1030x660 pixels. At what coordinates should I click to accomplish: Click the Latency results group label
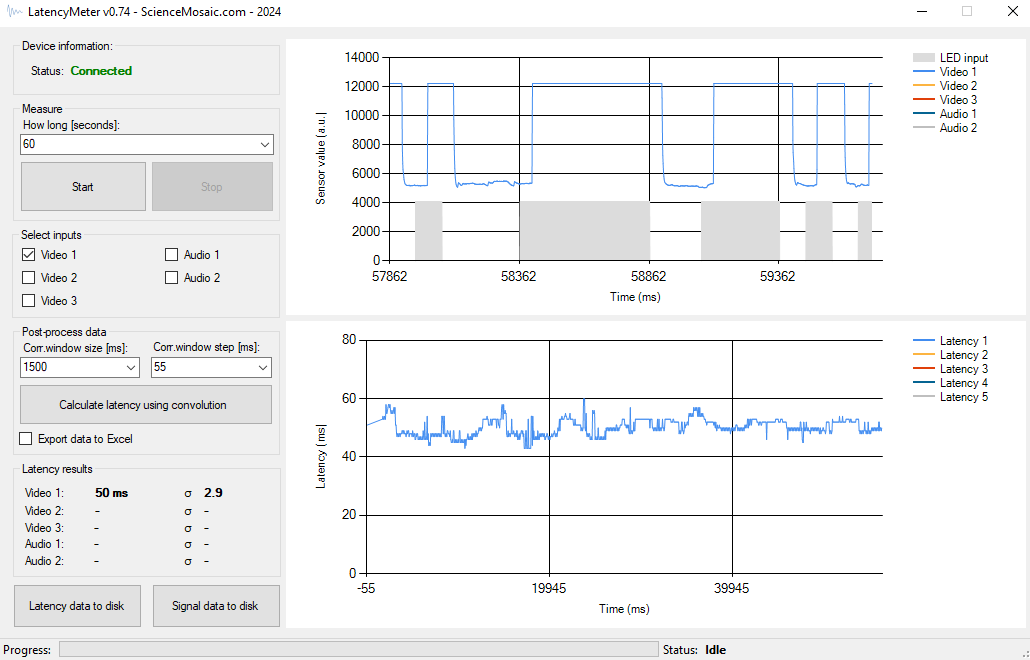click(x=57, y=469)
